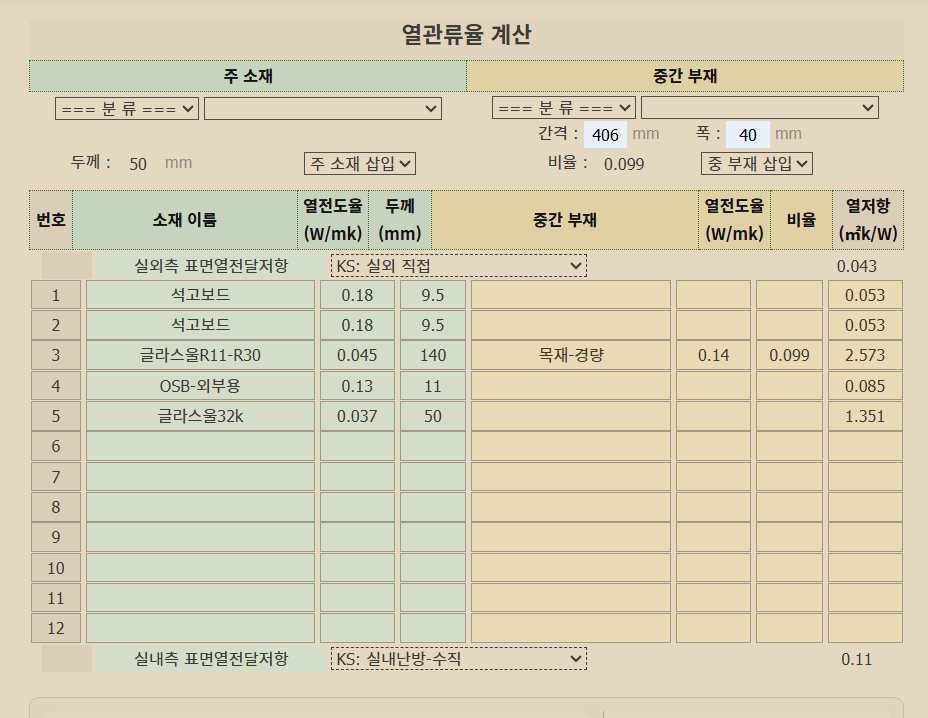Screen dimensions: 928x718
Task: Open the intermediate member category dropdown
Action: (564, 107)
